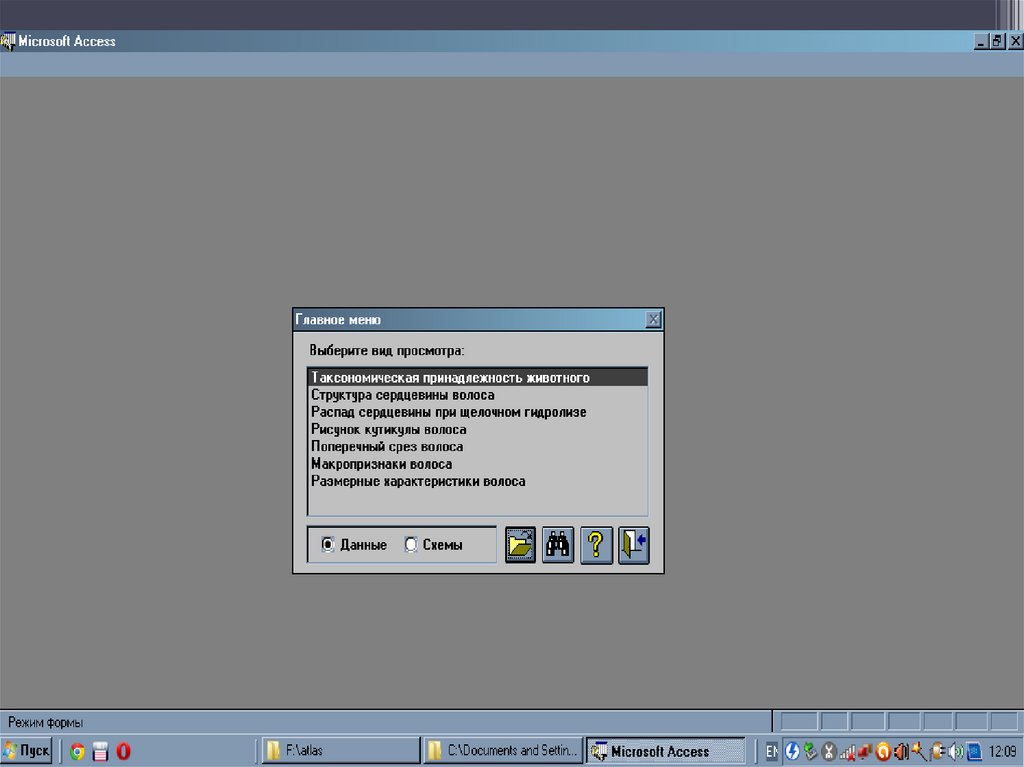
Task: Click the EN language indicator
Action: (771, 751)
